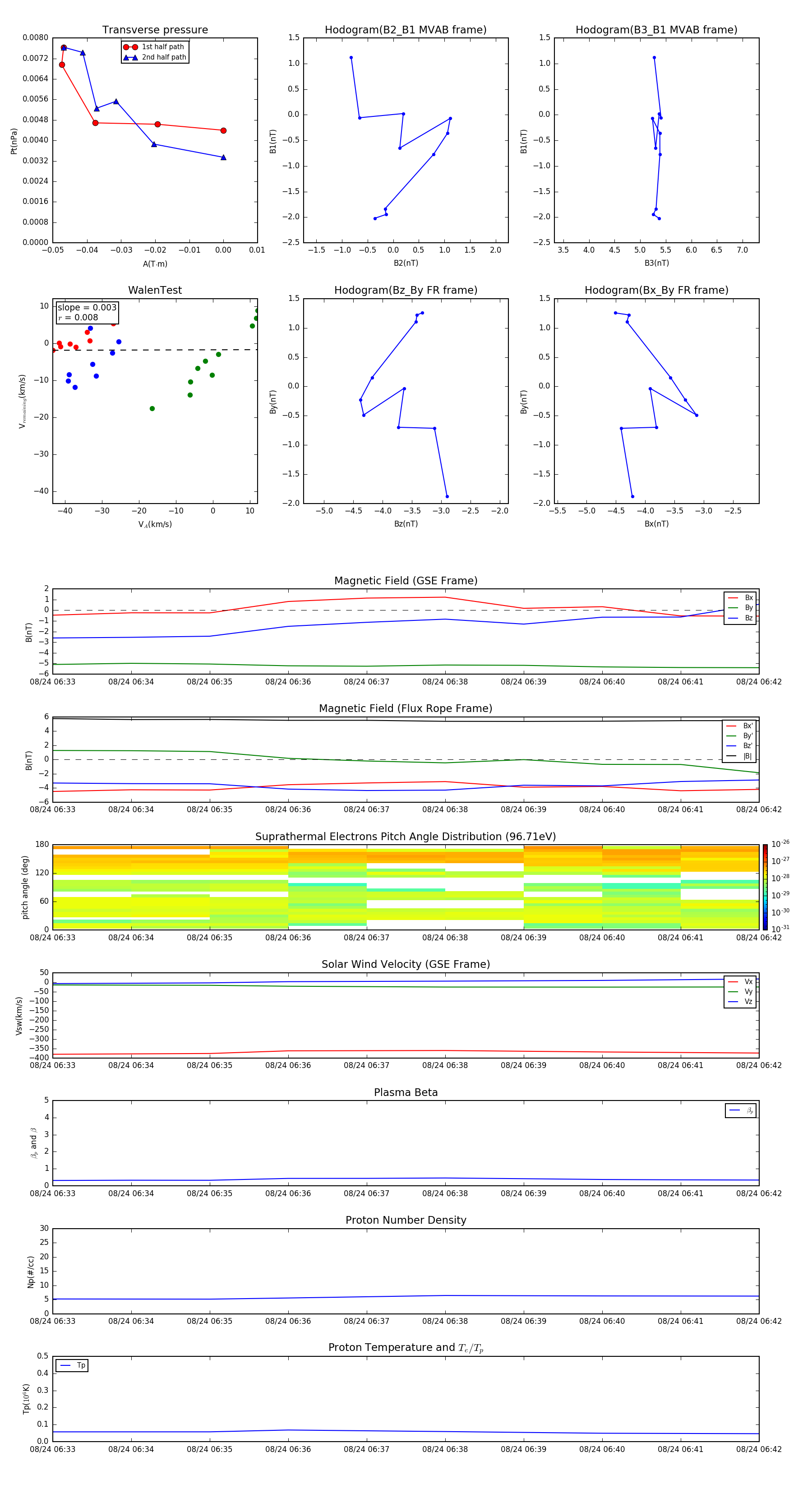This screenshot has height=1489, width=812.
Task: Click the 'Hodogram(Bx_By FR frame)' title
Action: click(x=656, y=290)
